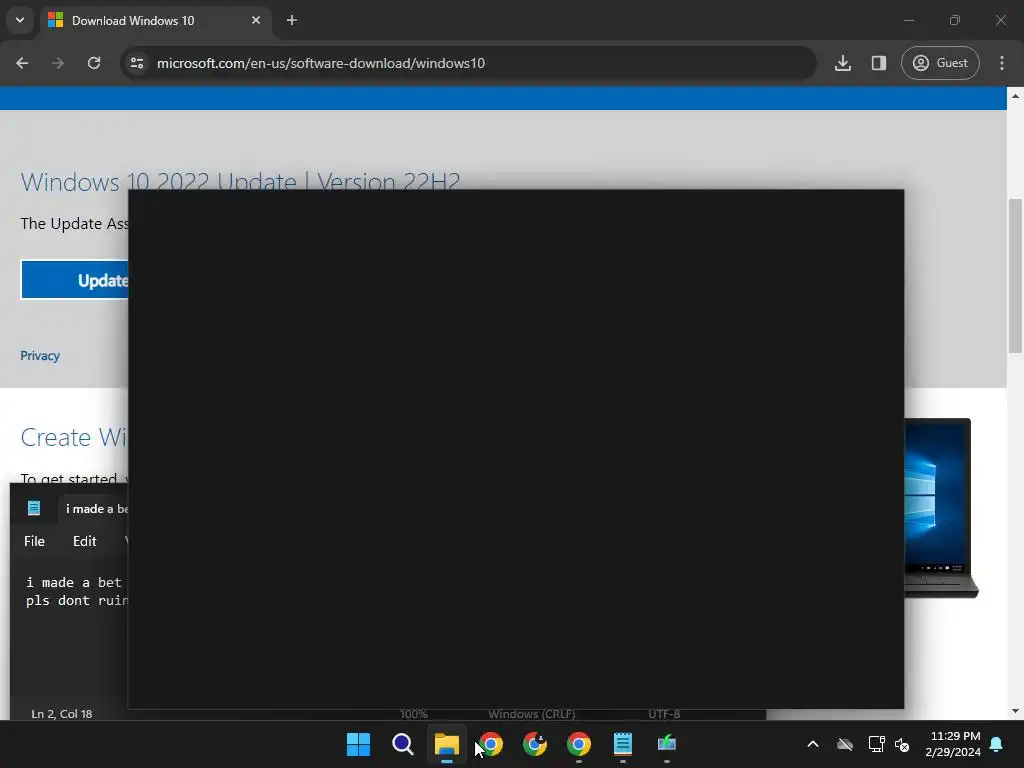Select the Download Windows 10 tab

155,21
